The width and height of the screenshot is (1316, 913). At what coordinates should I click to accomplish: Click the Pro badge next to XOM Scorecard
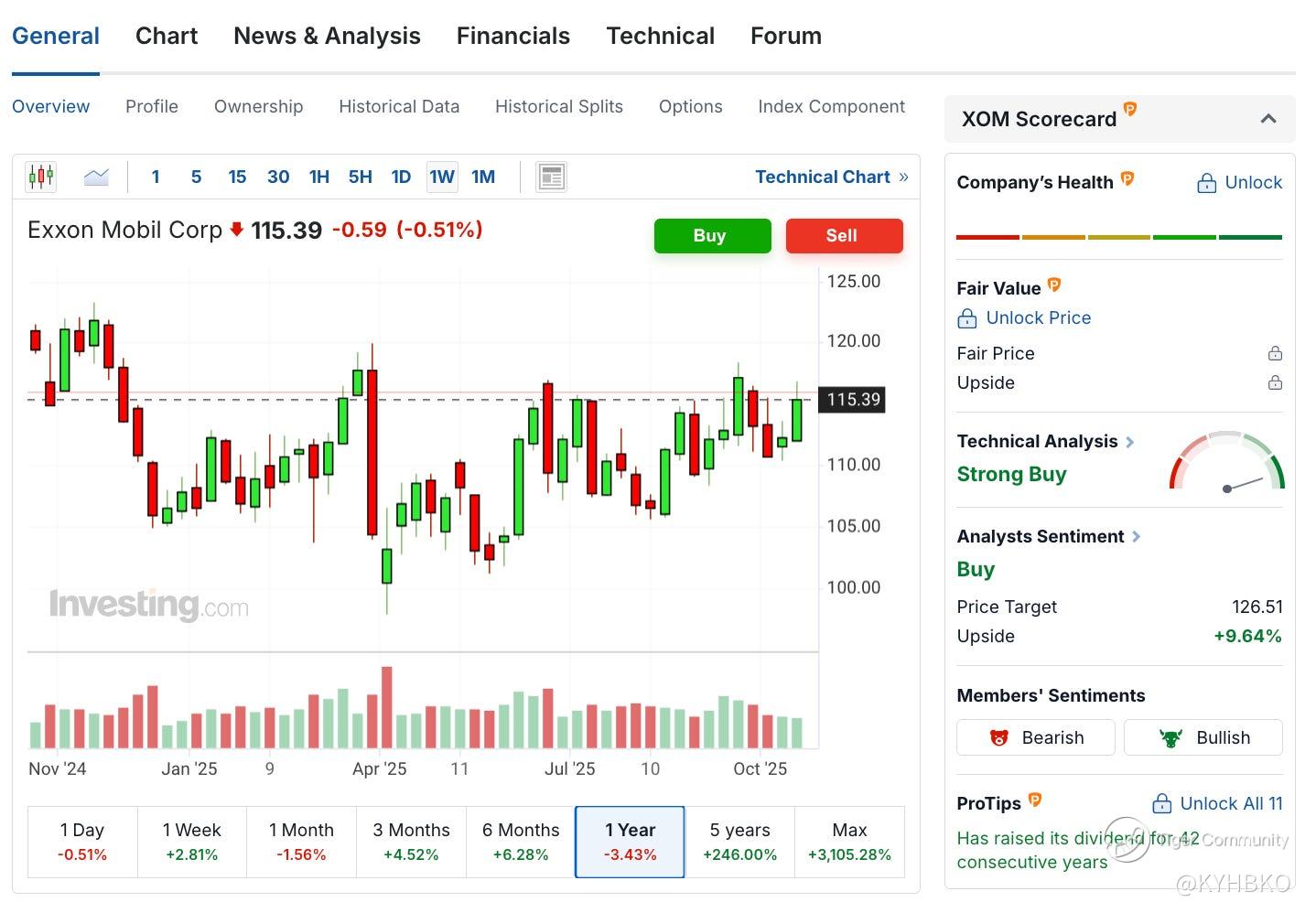click(1130, 109)
